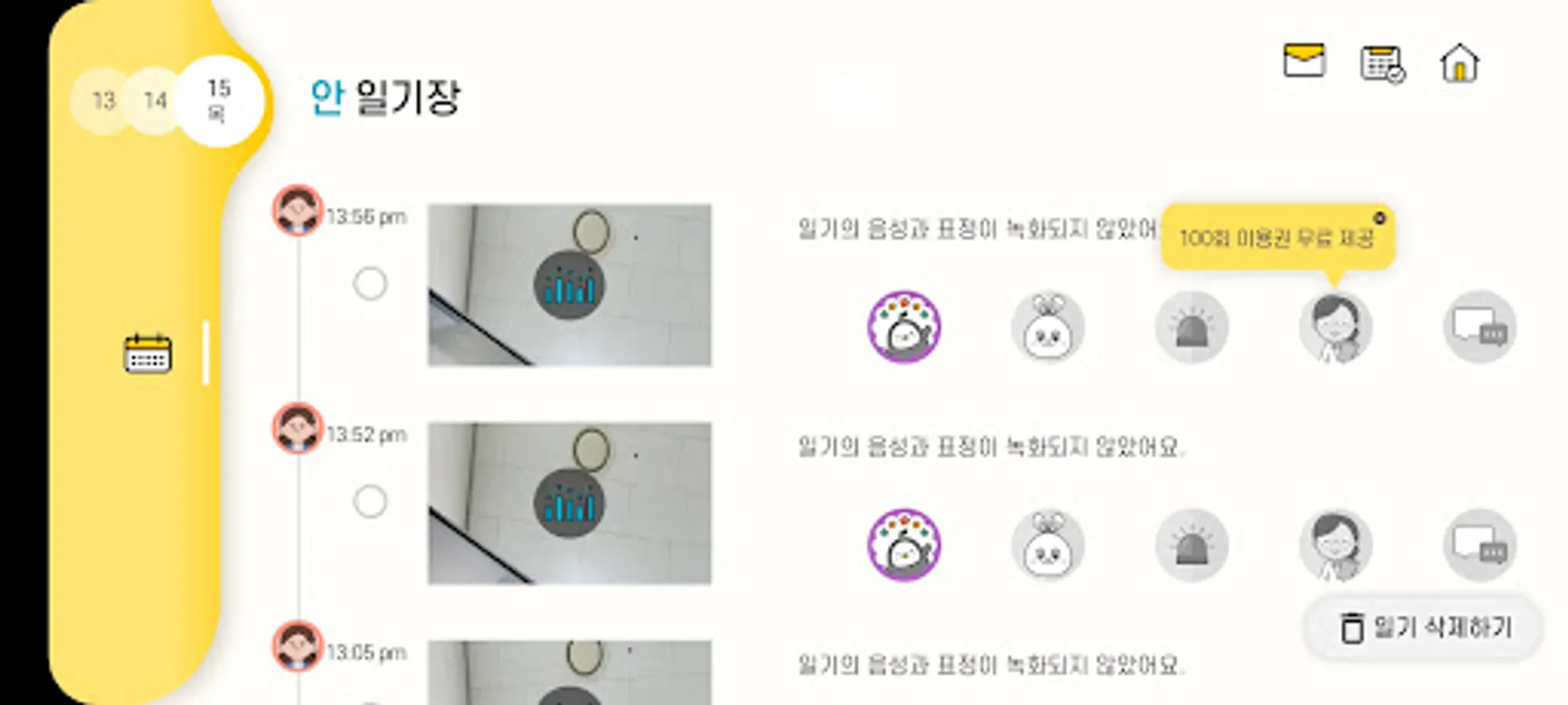Image resolution: width=1568 pixels, height=705 pixels.
Task: Click siren alarm icon in 13:56 entry
Action: click(1191, 327)
